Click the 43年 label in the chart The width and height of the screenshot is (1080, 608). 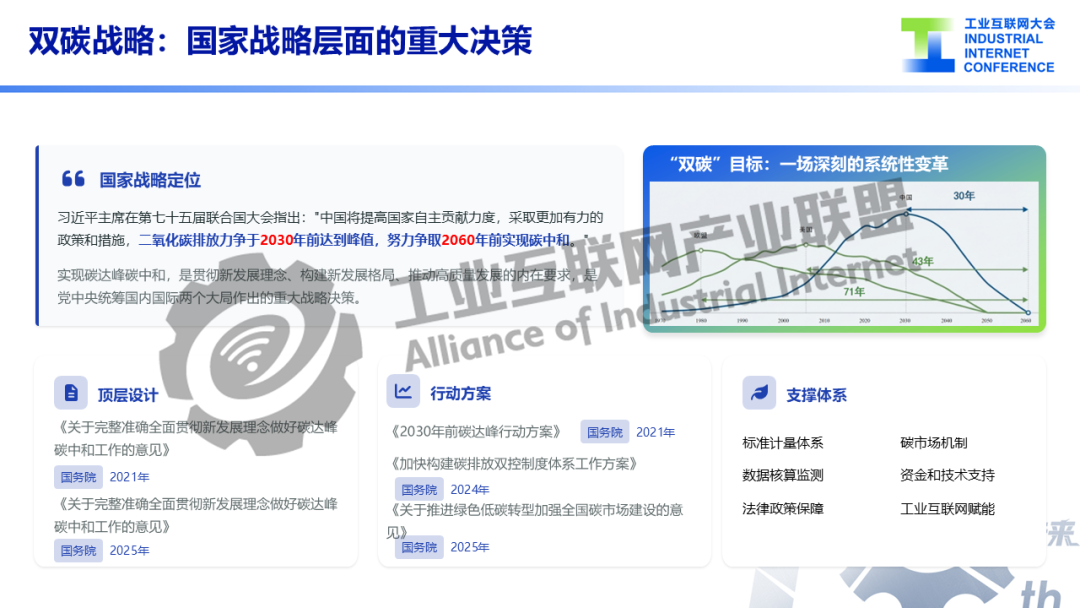pyautogui.click(x=923, y=261)
